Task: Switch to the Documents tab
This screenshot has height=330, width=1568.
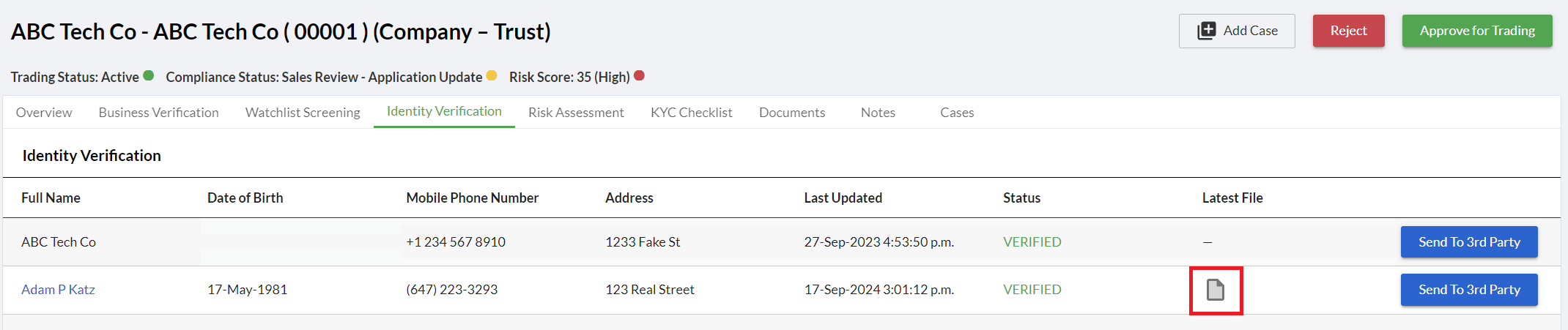Action: click(x=792, y=113)
